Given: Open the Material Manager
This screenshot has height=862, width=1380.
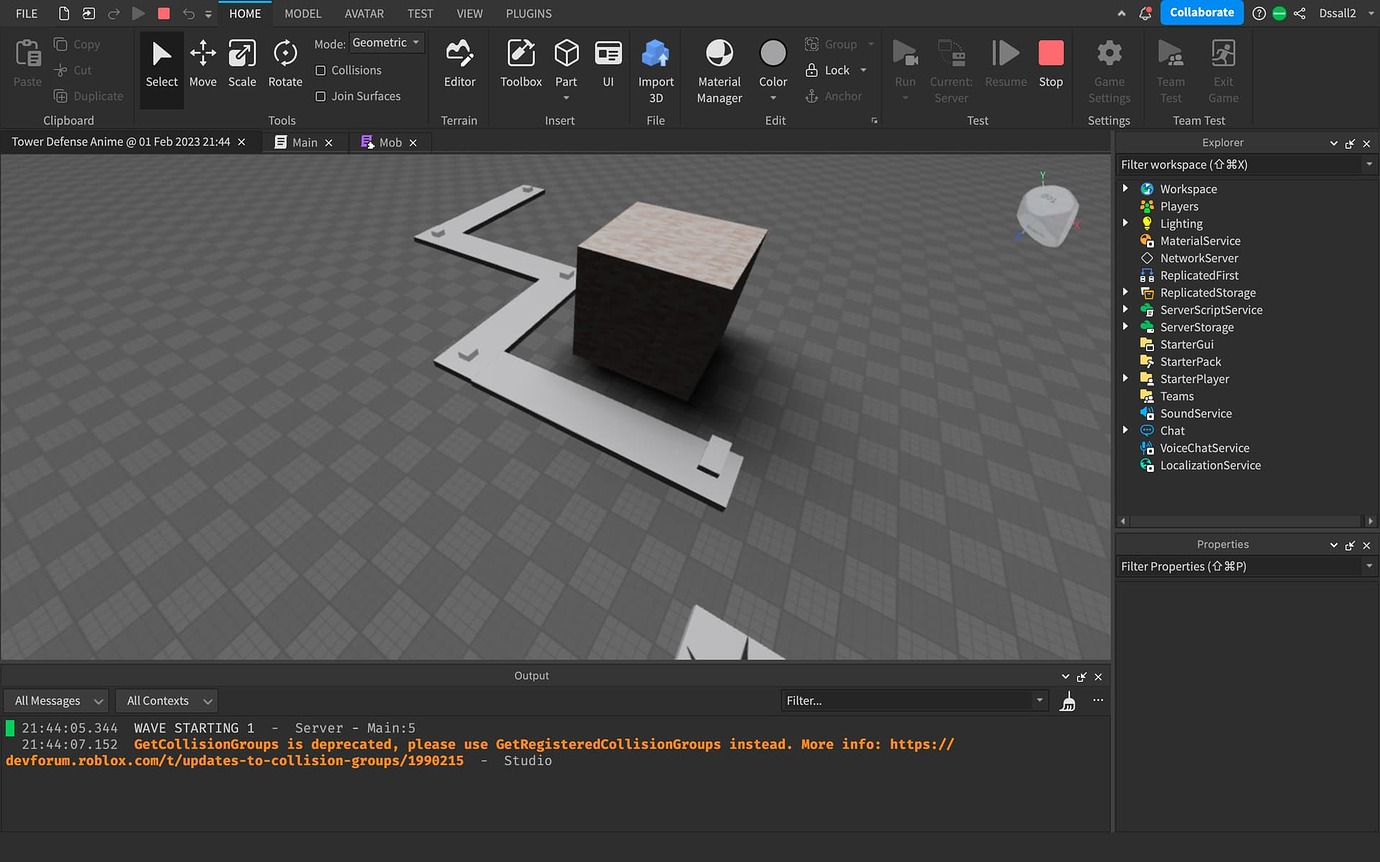Looking at the screenshot, I should (718, 67).
